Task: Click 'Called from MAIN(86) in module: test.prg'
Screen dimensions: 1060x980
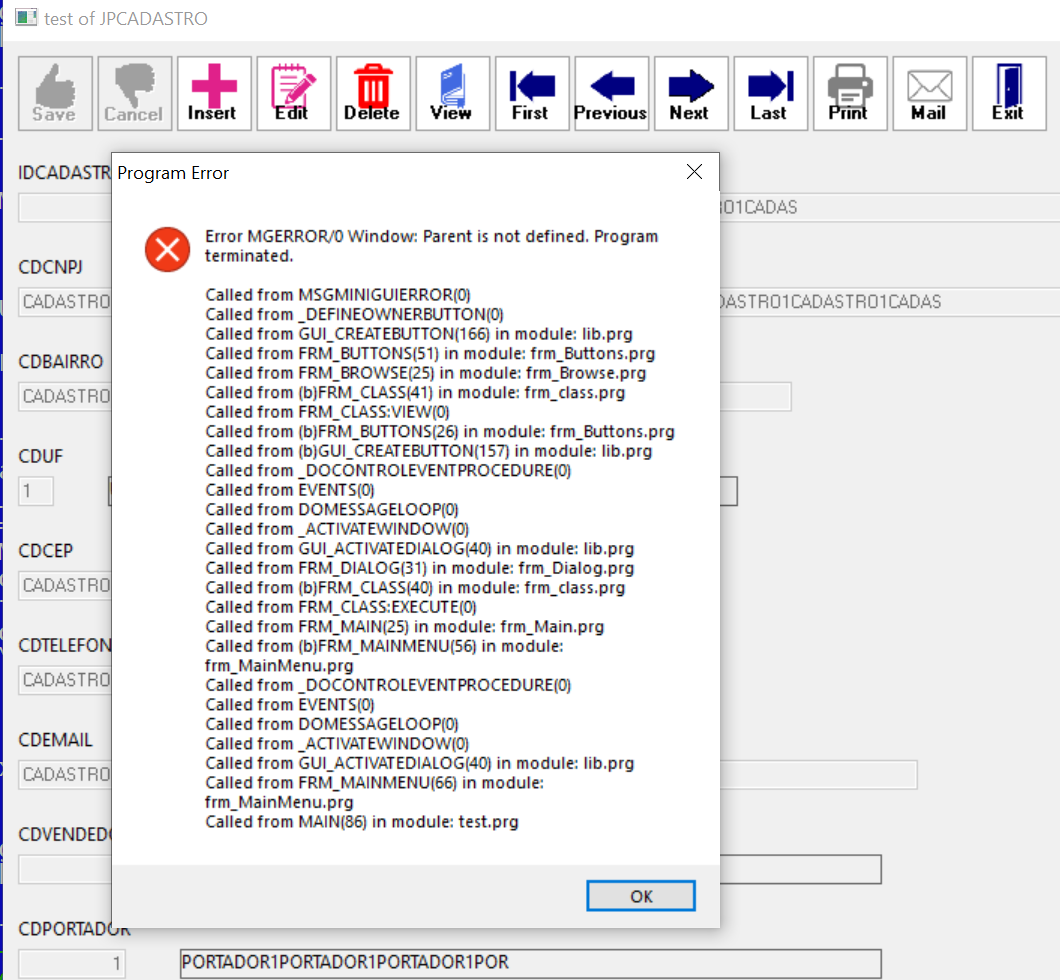Action: pos(362,822)
